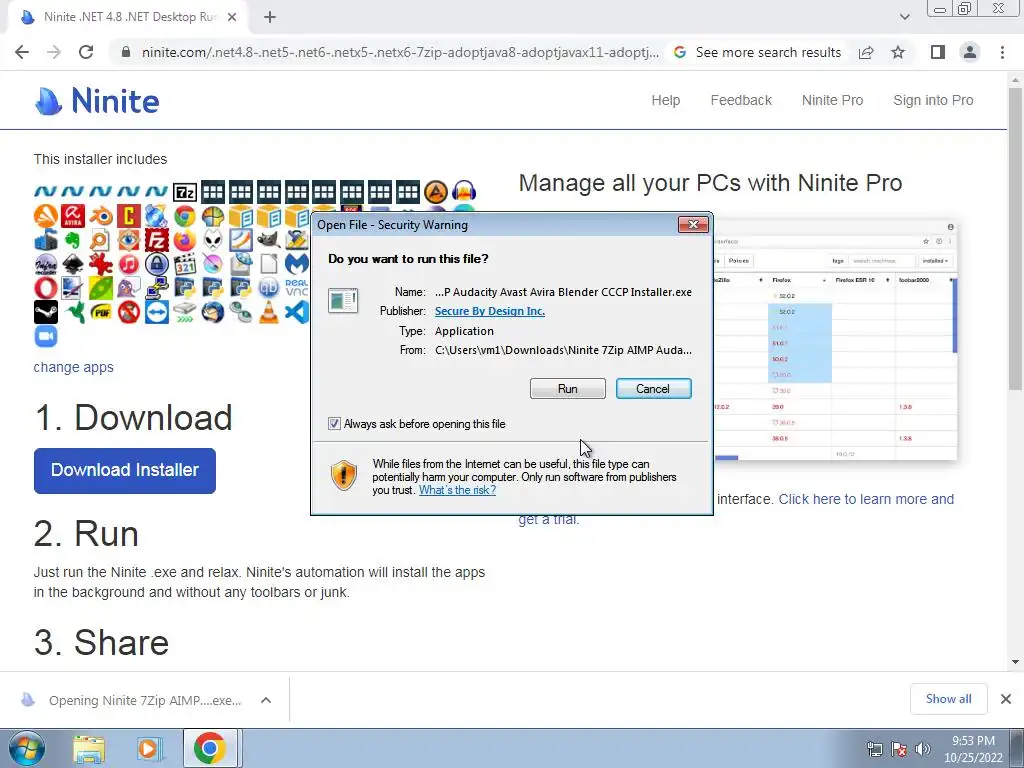The height and width of the screenshot is (768, 1024).
Task: Click the Evernote green elephant icon
Action: pos(73,240)
